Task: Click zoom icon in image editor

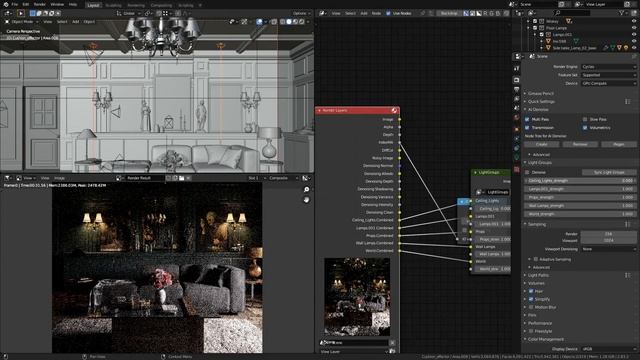Action: 307,190
